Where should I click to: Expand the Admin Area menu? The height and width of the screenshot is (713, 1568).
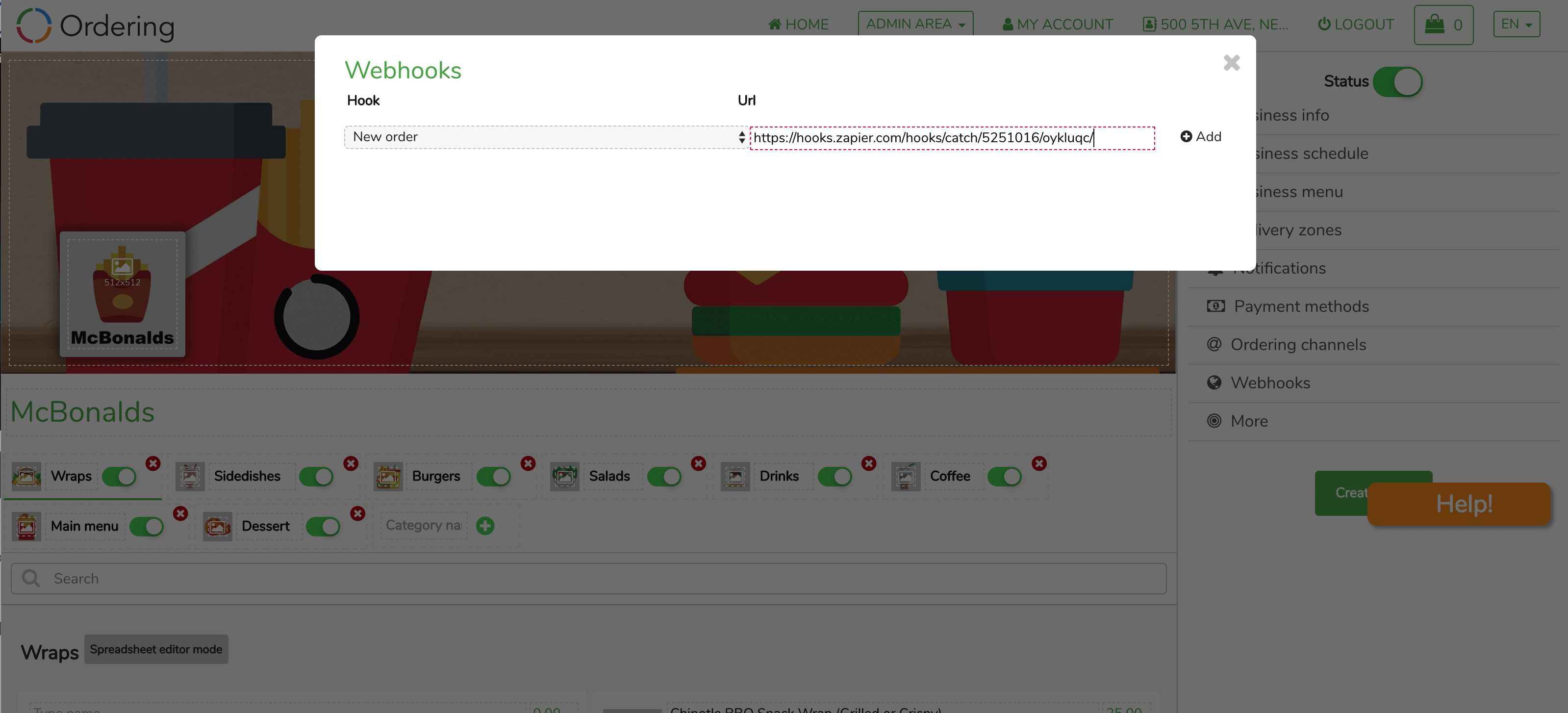[x=915, y=24]
